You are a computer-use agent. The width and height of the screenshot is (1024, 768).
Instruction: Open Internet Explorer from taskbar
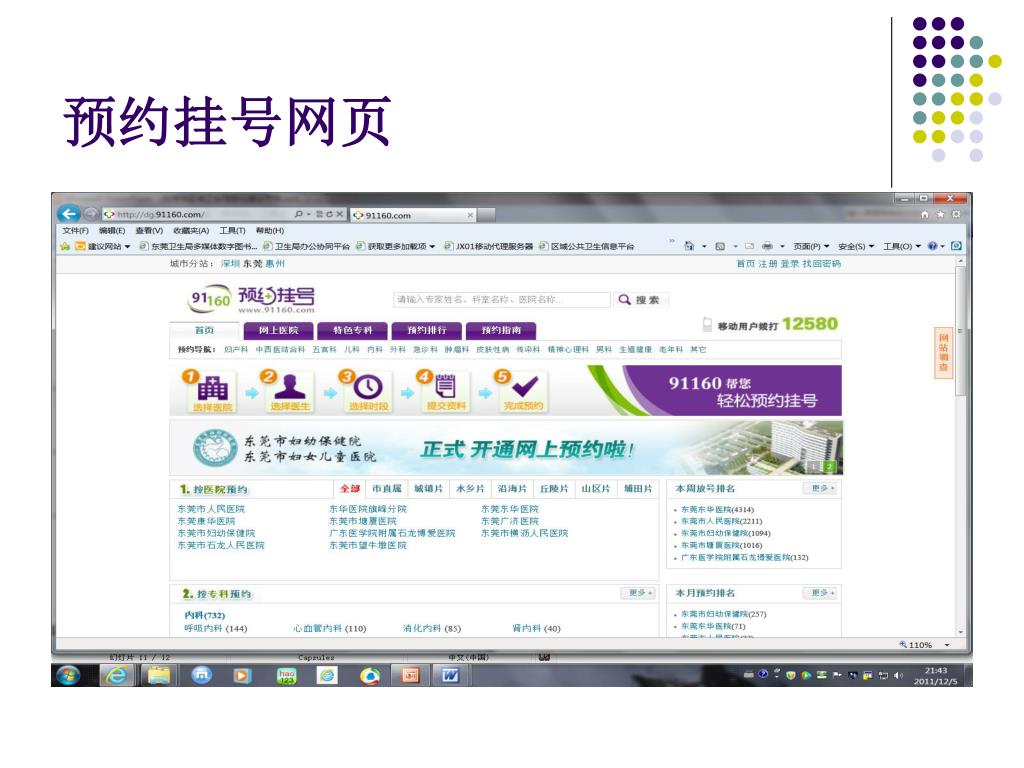[116, 675]
